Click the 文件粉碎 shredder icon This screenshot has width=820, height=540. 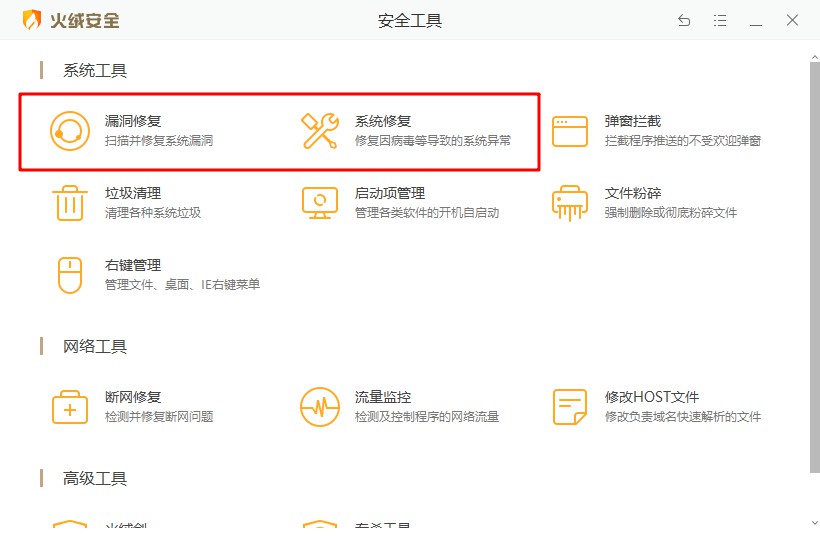tap(570, 203)
